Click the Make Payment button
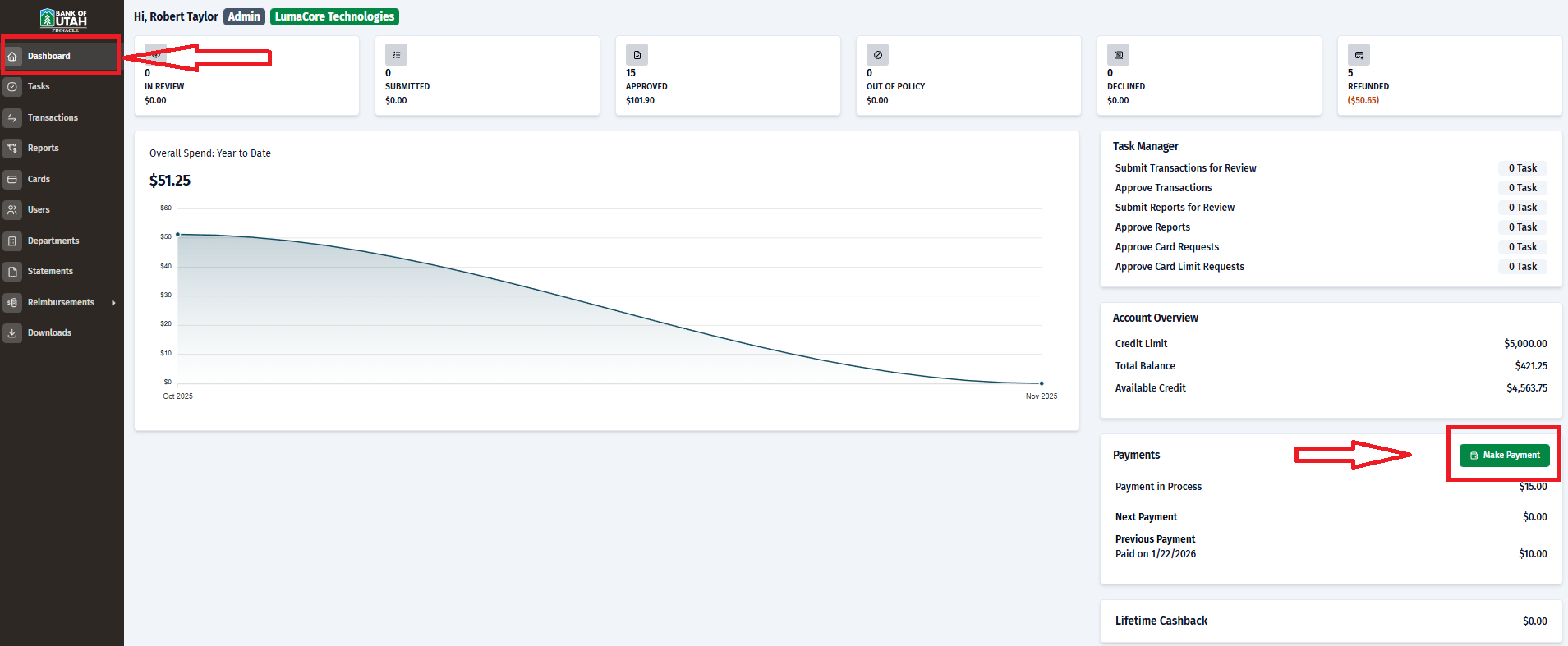Viewport: 1568px width, 646px height. pyautogui.click(x=1504, y=456)
